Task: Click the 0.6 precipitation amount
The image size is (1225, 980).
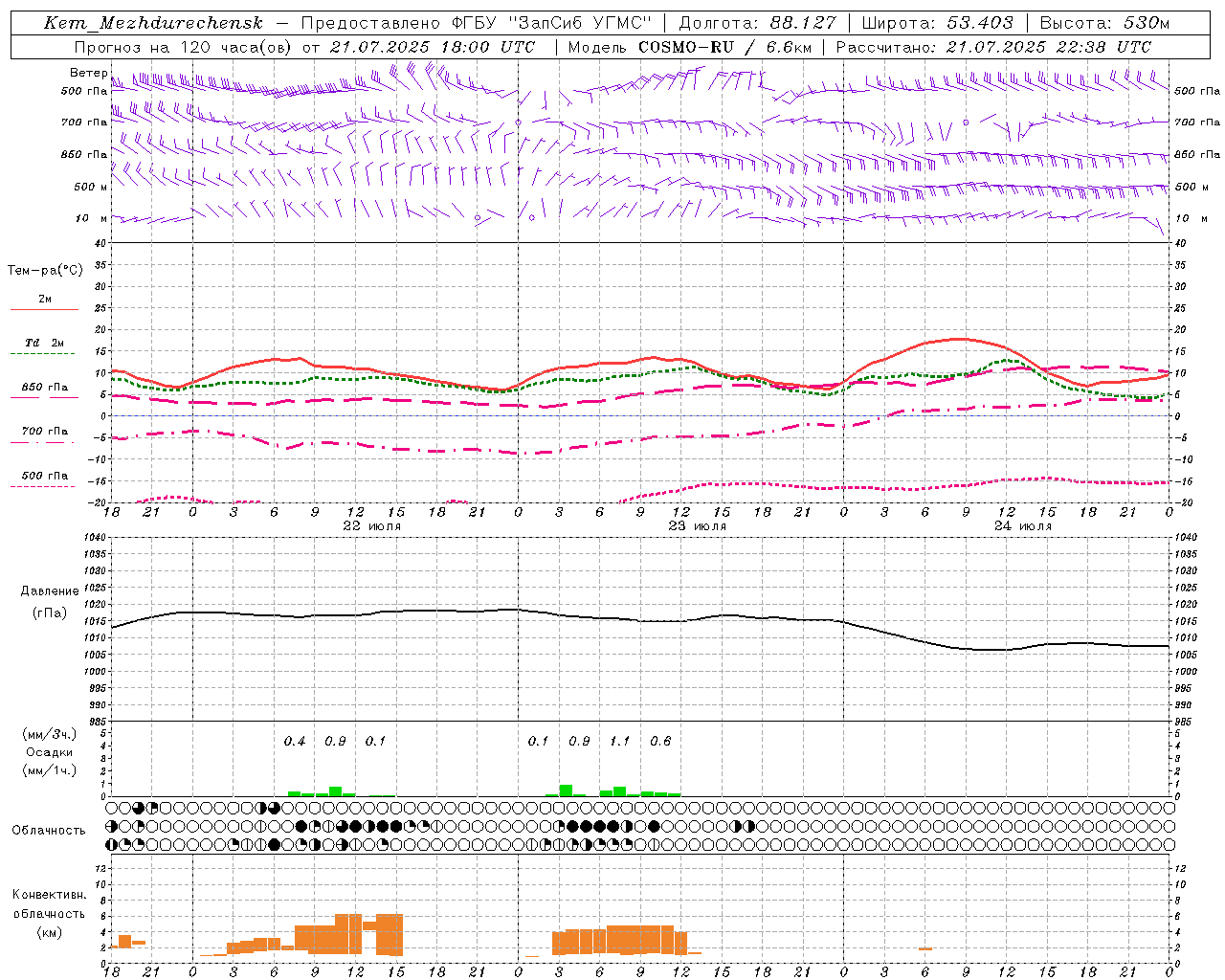Action: 660,742
